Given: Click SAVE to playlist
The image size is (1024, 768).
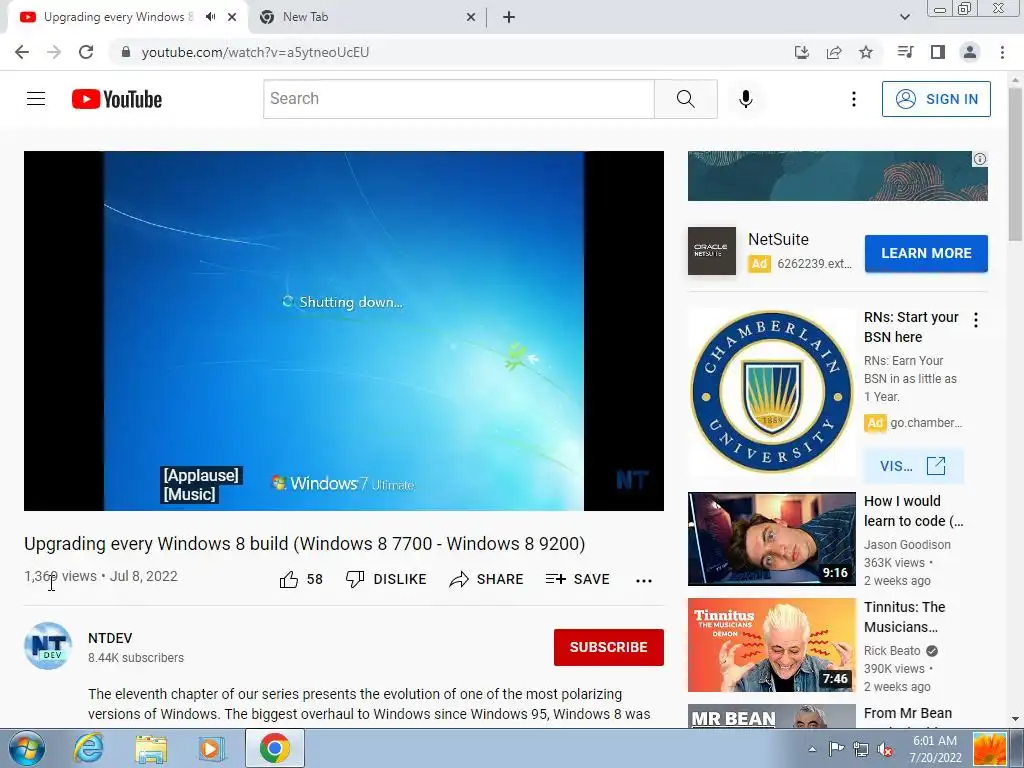Looking at the screenshot, I should click(577, 579).
